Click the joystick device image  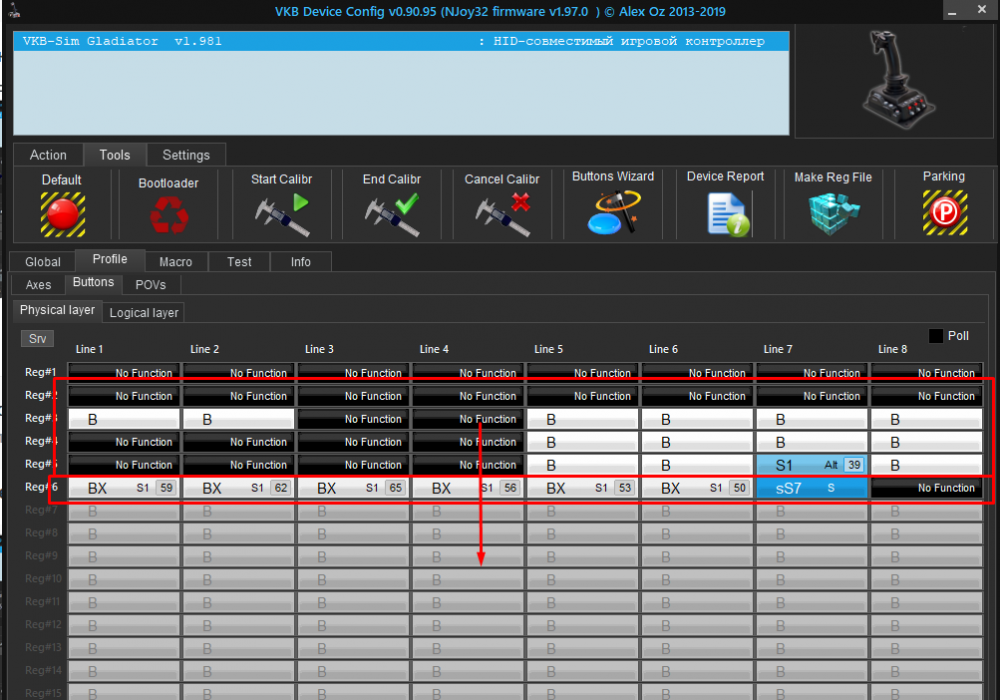[x=897, y=80]
